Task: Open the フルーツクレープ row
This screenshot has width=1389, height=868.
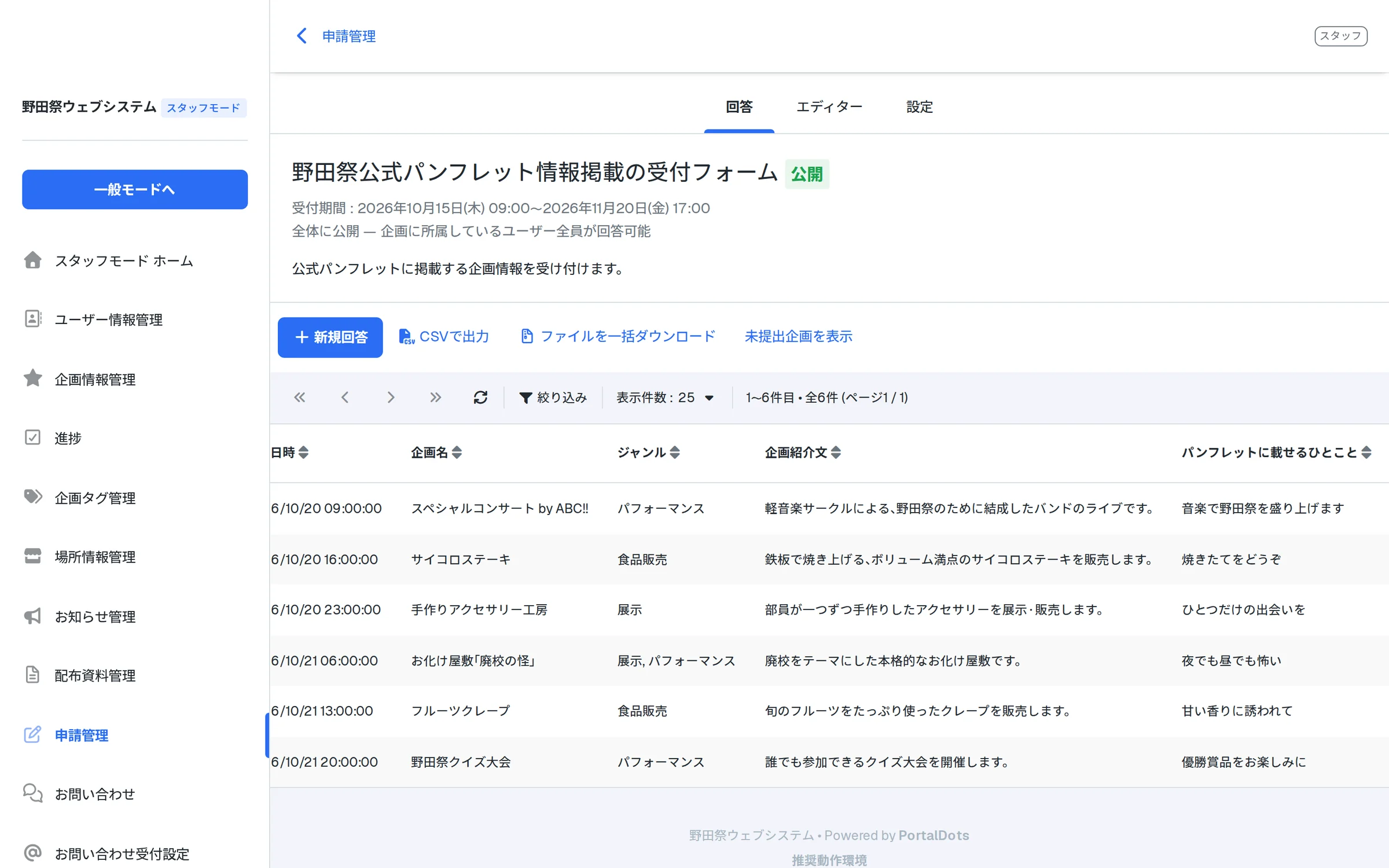Action: click(x=829, y=711)
